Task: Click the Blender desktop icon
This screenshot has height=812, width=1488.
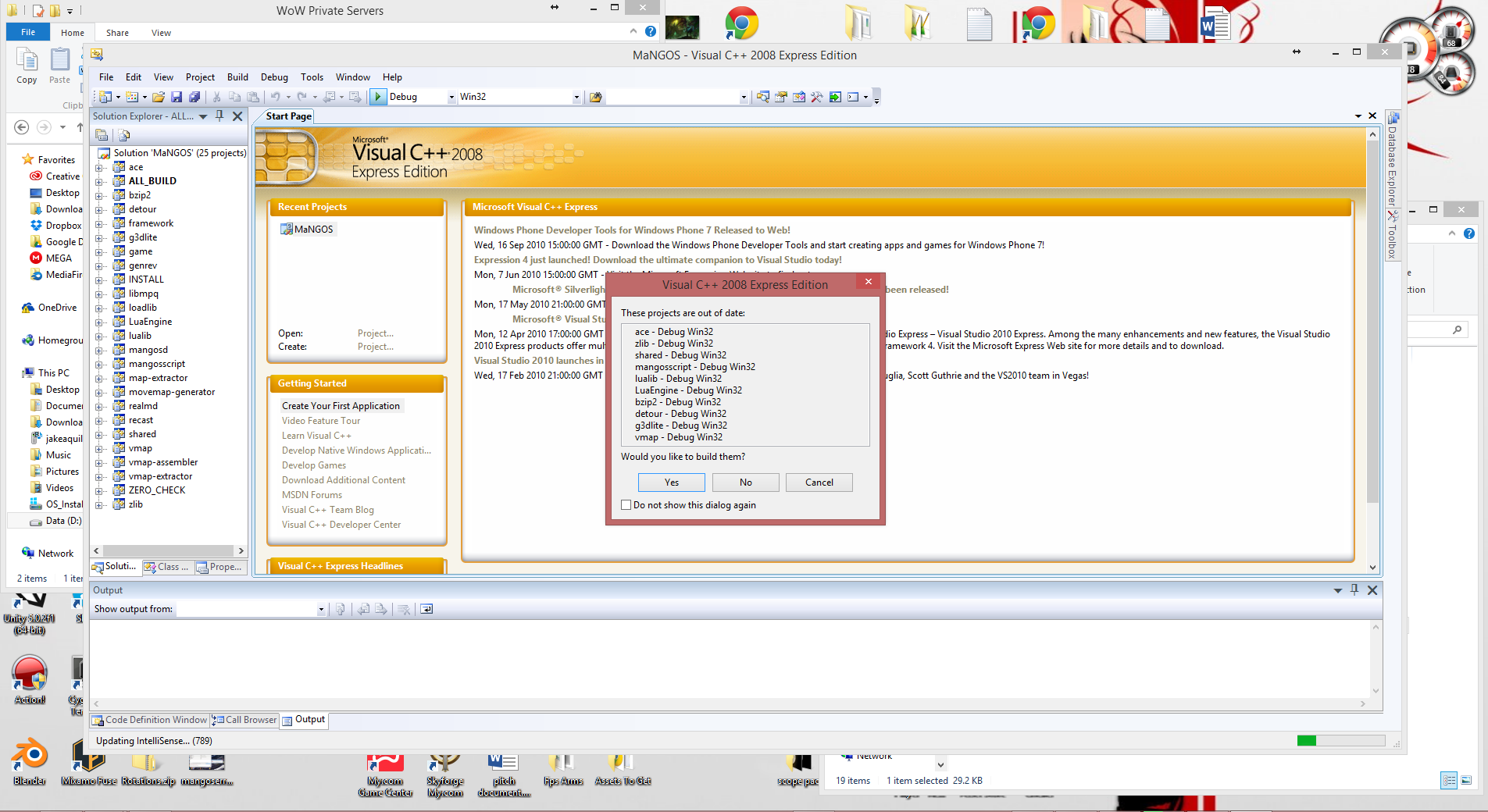Action: (30, 756)
